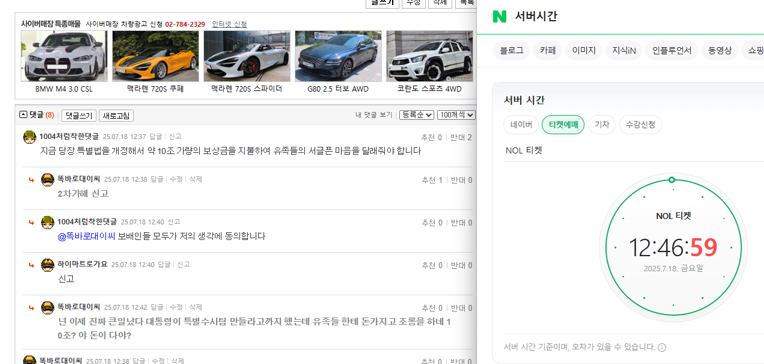Choose the 기자 server time chip
The width and height of the screenshot is (764, 364).
tap(602, 125)
